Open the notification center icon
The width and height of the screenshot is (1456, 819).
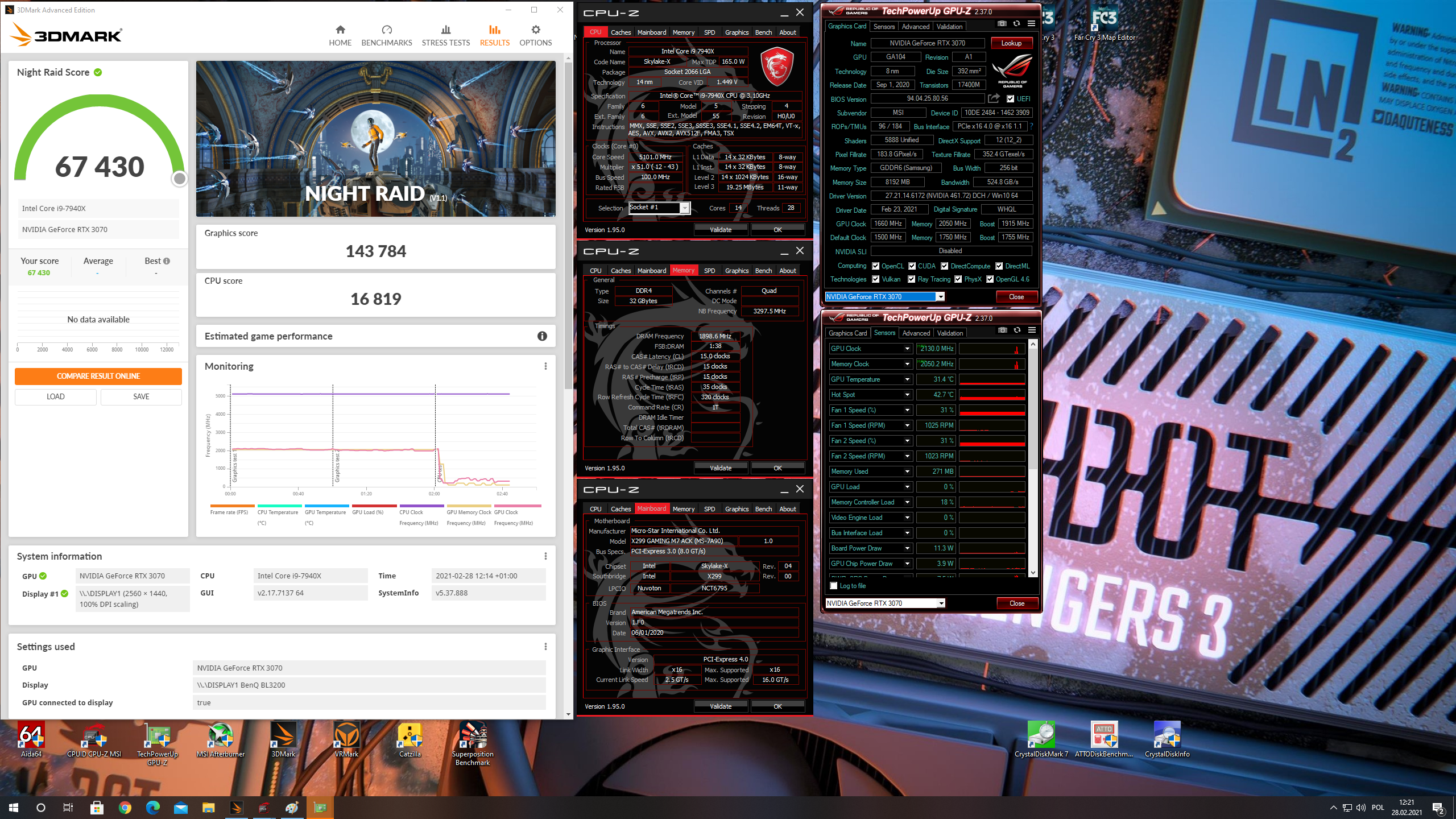[1438, 808]
